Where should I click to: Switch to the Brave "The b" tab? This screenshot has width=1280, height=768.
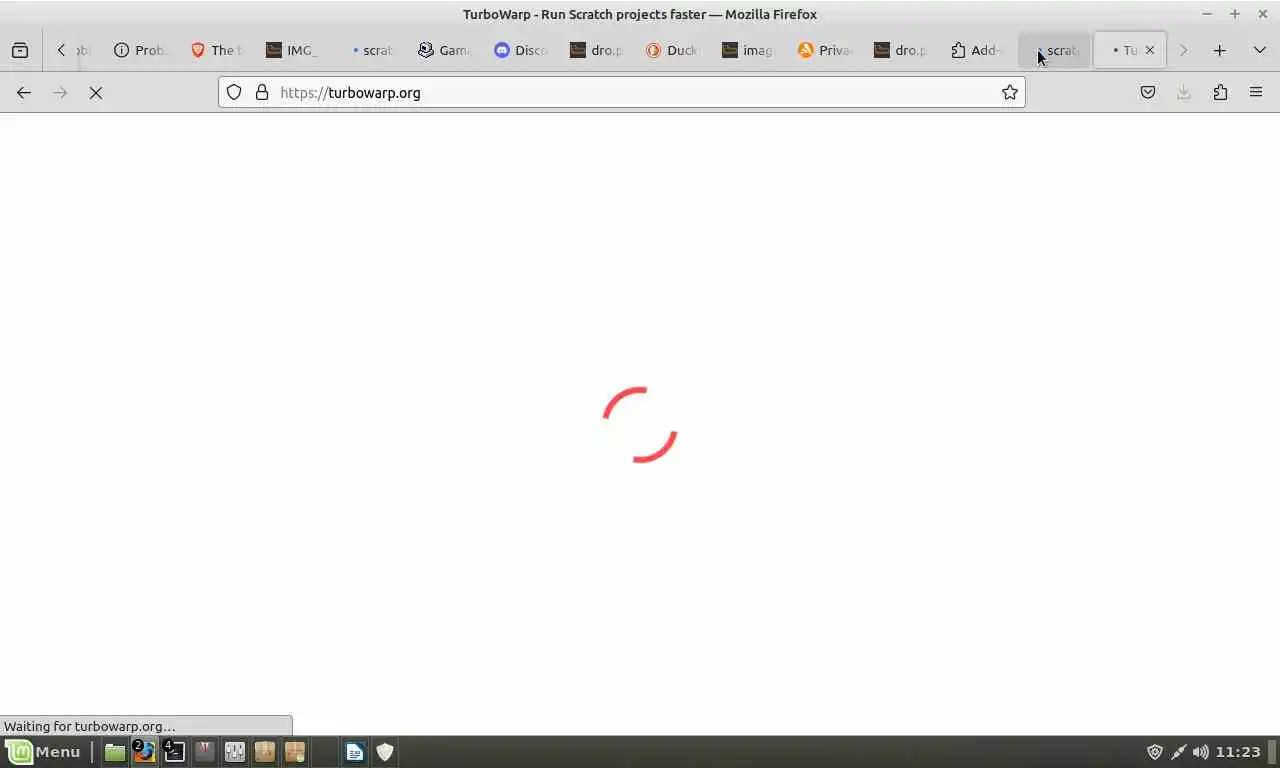pyautogui.click(x=215, y=50)
